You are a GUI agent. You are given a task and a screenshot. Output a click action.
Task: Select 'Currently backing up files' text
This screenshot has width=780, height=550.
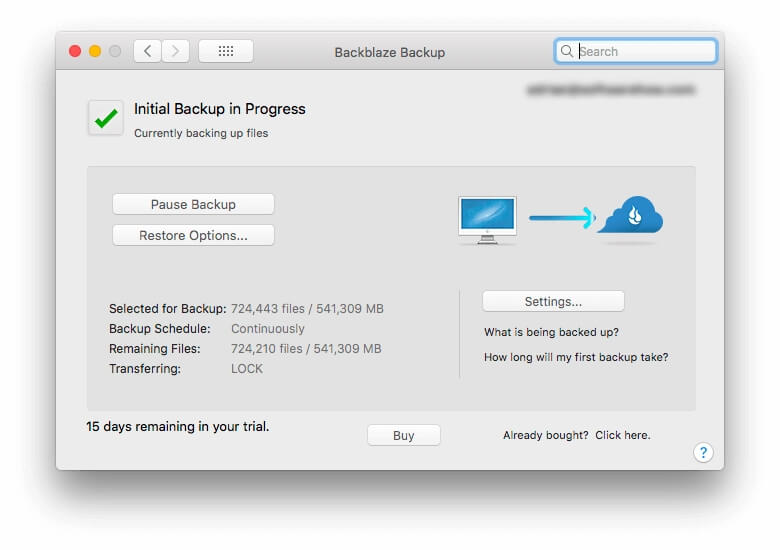tap(201, 133)
